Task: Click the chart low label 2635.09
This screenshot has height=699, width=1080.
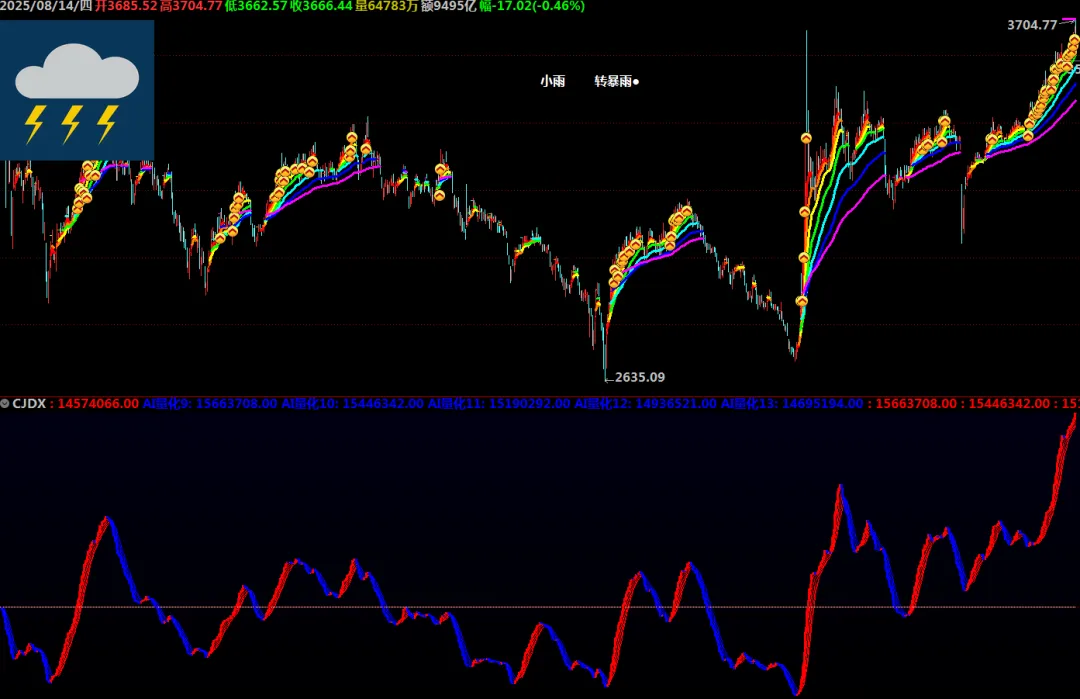Action: coord(640,377)
